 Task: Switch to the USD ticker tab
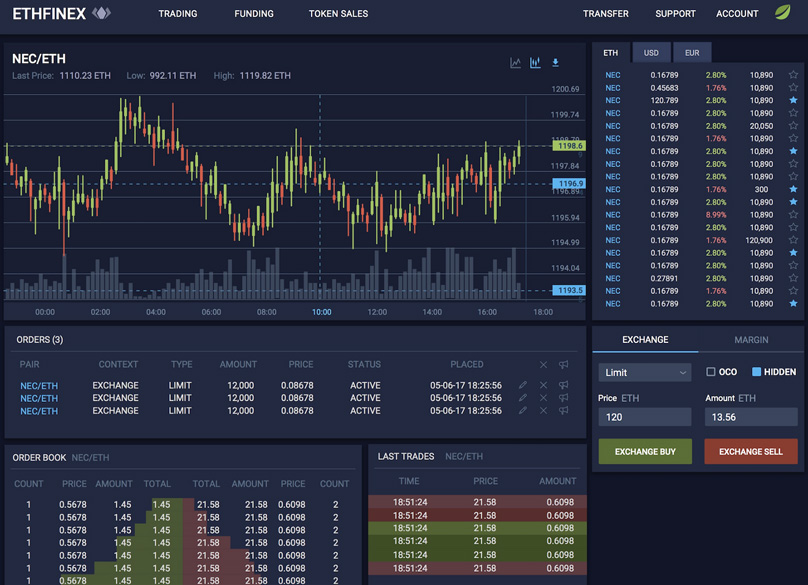651,53
